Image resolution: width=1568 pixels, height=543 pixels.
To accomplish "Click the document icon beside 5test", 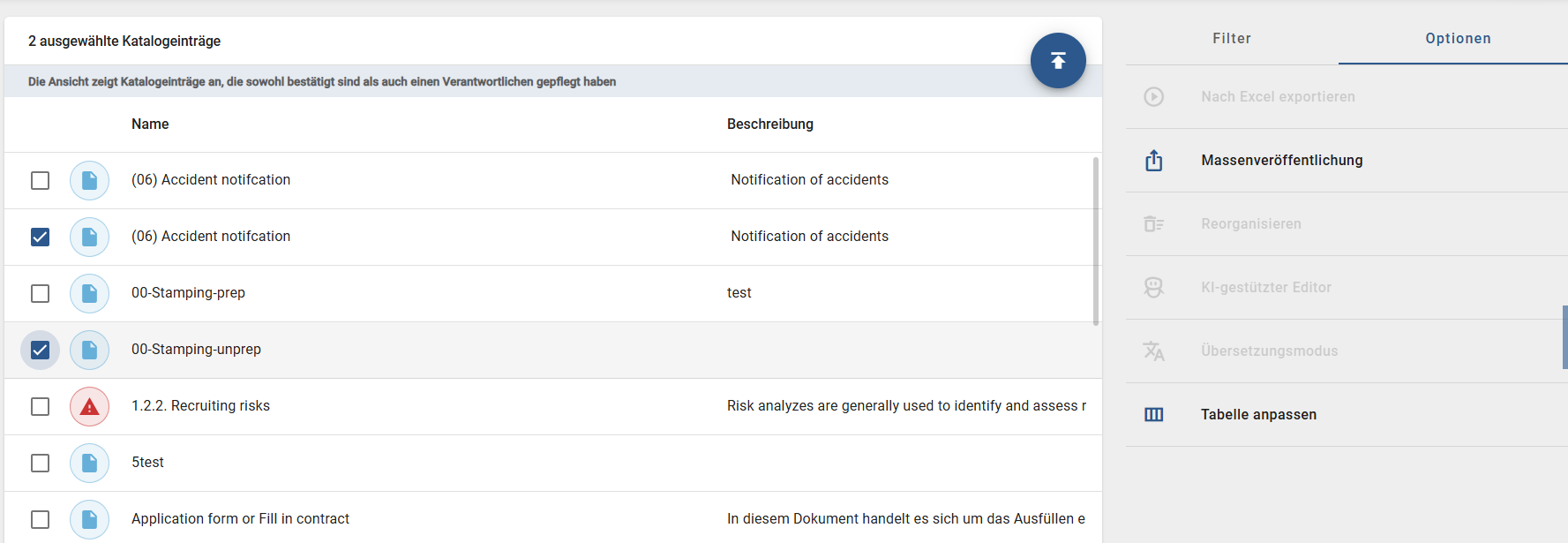I will [x=89, y=464].
